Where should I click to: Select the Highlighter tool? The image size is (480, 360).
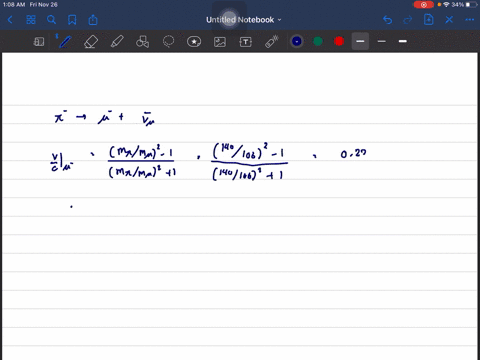[x=117, y=42]
